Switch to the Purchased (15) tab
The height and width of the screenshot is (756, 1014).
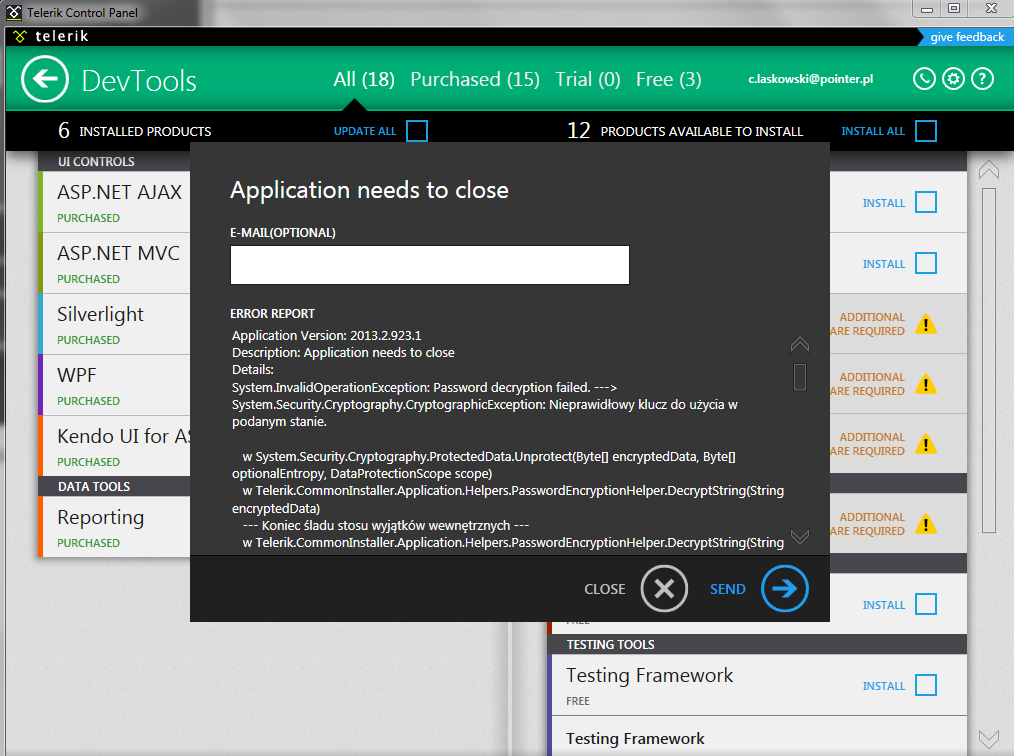(475, 79)
